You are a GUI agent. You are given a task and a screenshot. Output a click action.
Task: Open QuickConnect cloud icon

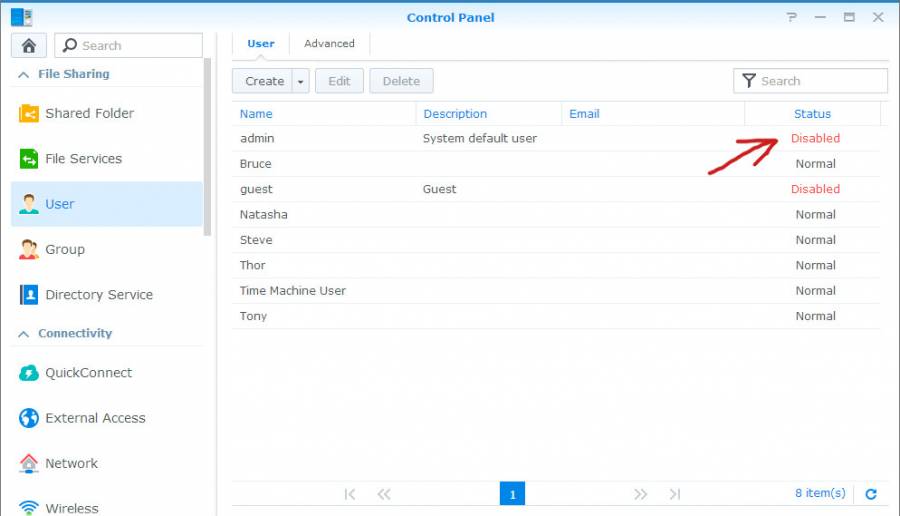coord(29,373)
